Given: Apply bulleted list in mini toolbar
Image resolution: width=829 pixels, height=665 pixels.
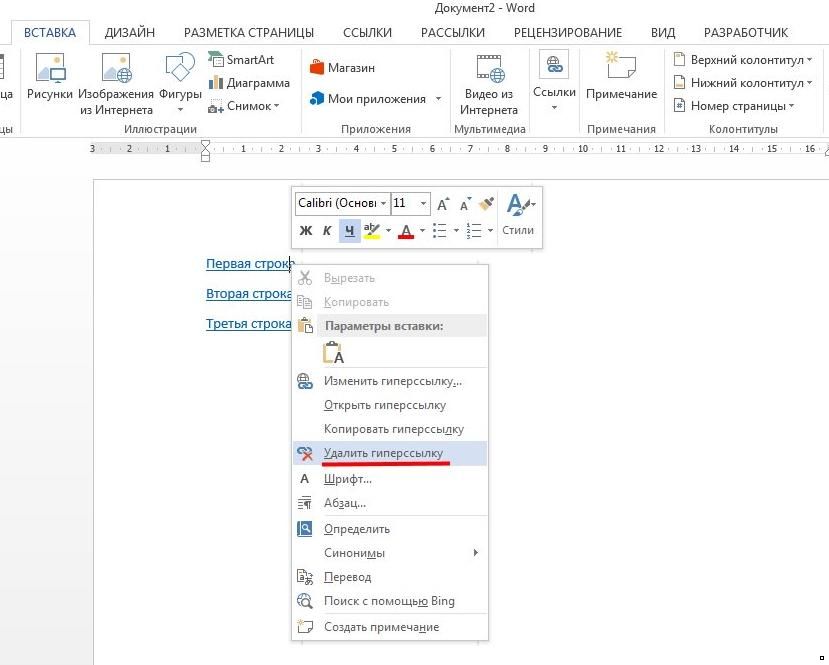Looking at the screenshot, I should [x=440, y=230].
